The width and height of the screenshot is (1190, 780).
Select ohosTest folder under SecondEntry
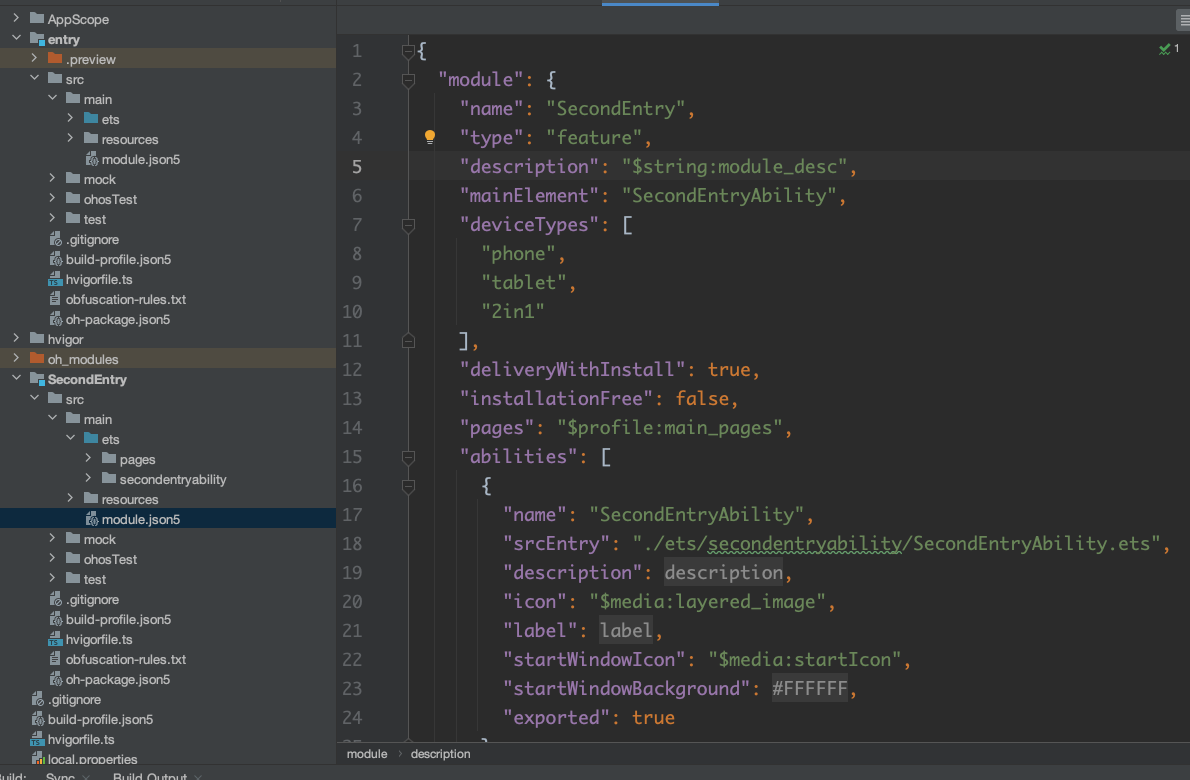[x=110, y=559]
